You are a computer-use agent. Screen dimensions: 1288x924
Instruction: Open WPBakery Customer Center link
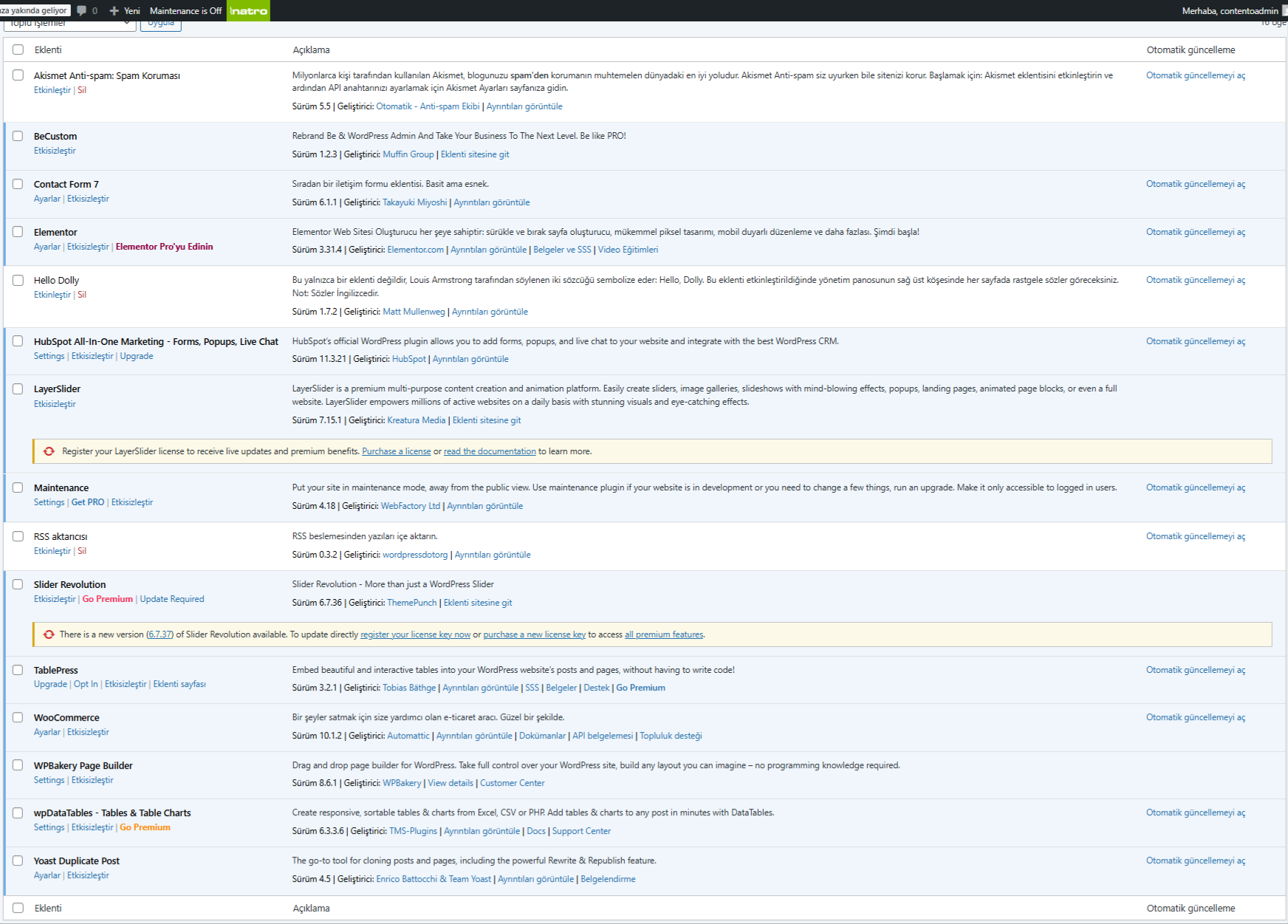513,783
